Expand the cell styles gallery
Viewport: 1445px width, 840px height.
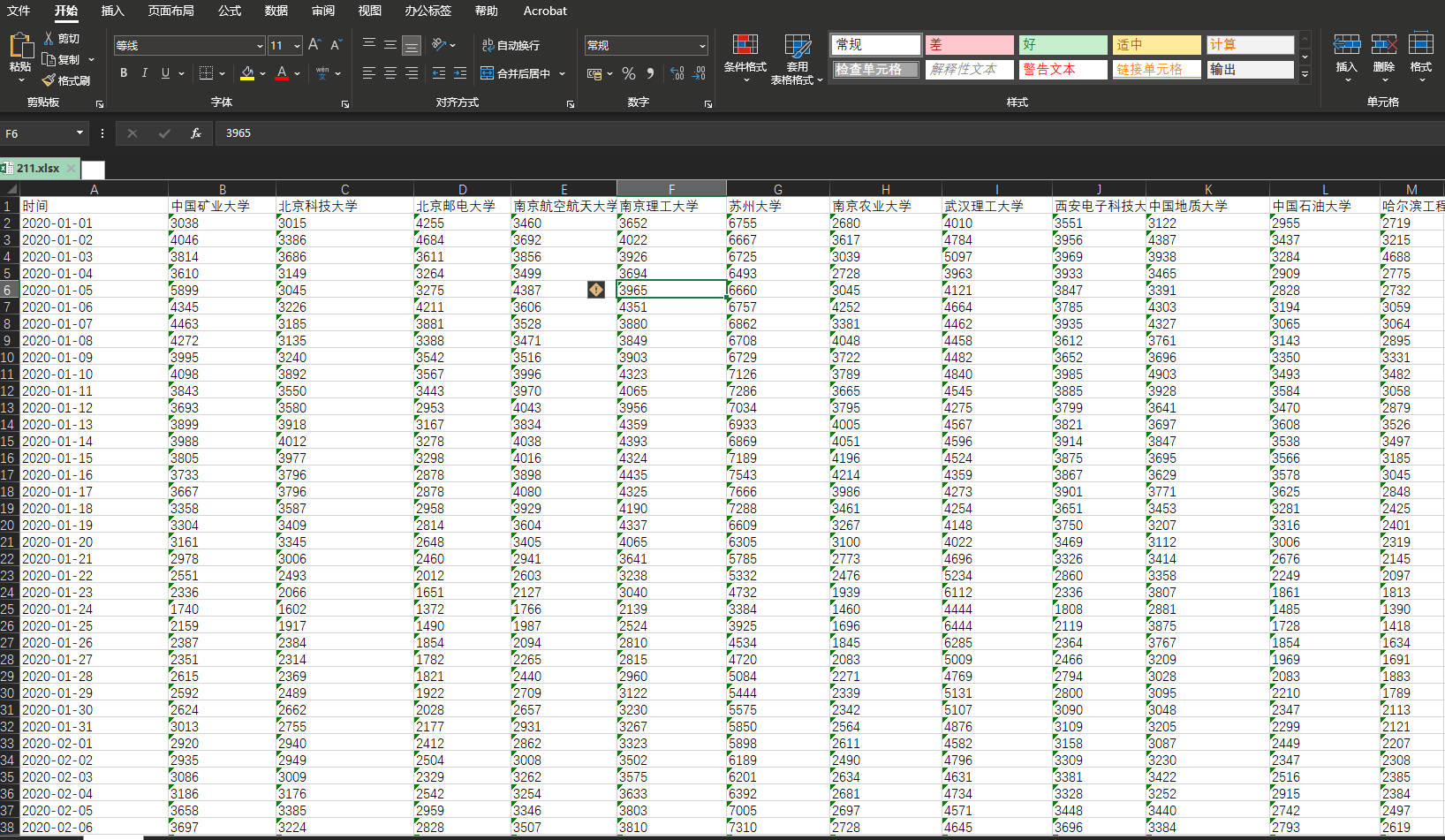tap(1305, 74)
